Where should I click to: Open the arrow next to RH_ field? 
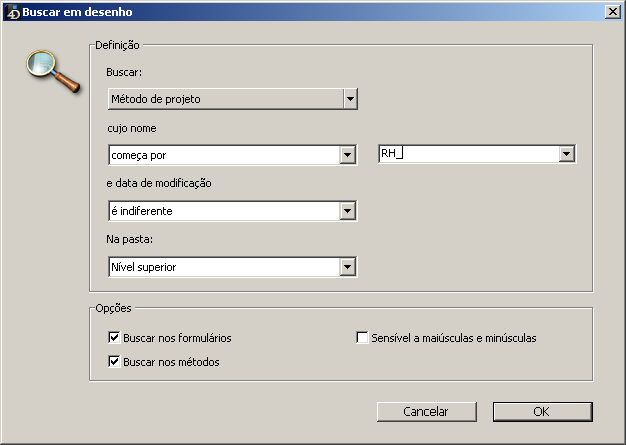567,154
